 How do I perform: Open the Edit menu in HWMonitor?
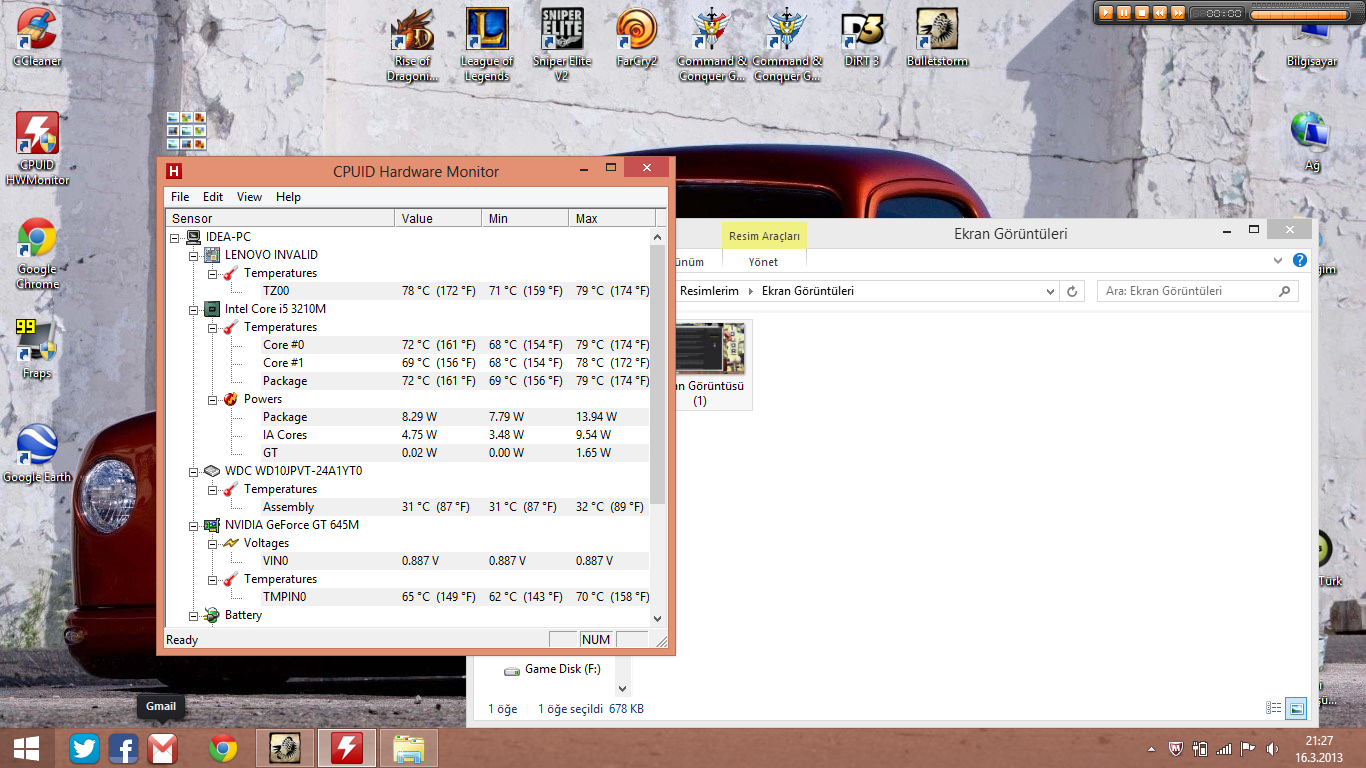(213, 197)
